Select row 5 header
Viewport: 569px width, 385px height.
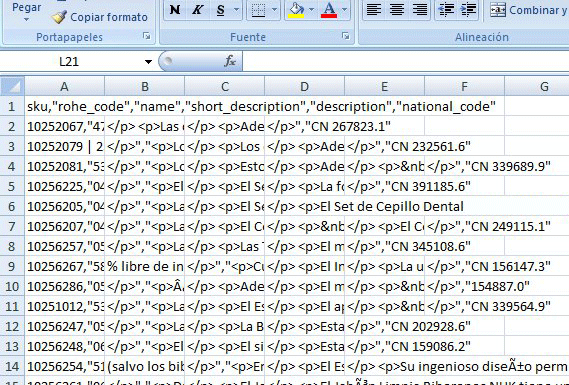click(x=12, y=186)
